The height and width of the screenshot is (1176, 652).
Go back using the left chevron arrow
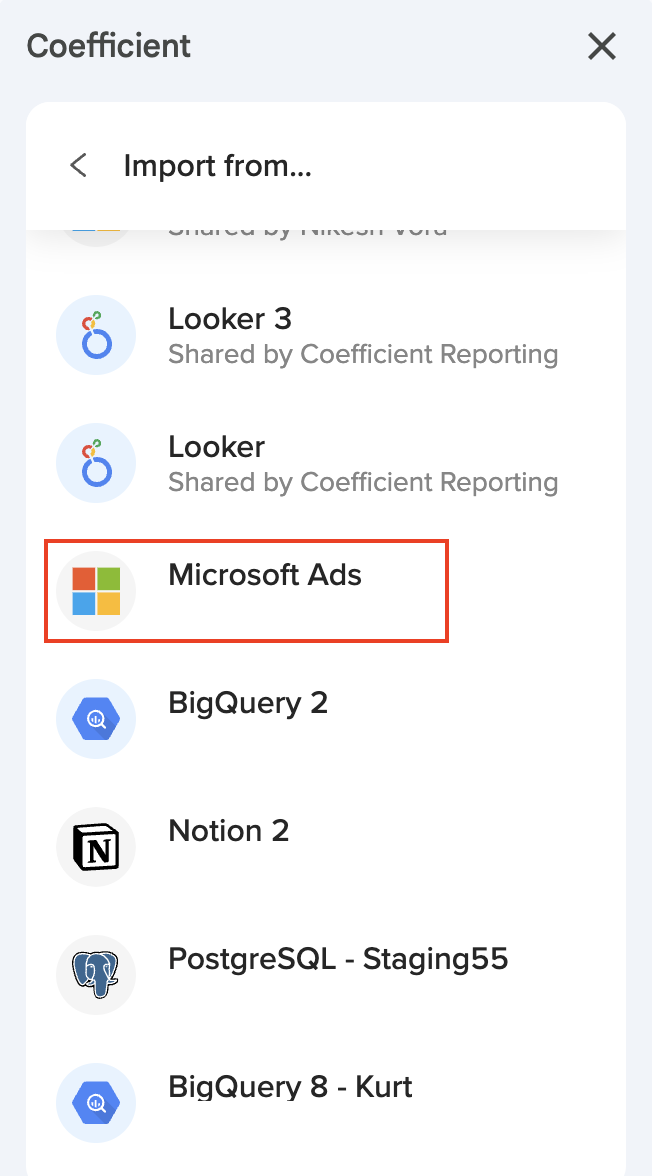tap(78, 165)
